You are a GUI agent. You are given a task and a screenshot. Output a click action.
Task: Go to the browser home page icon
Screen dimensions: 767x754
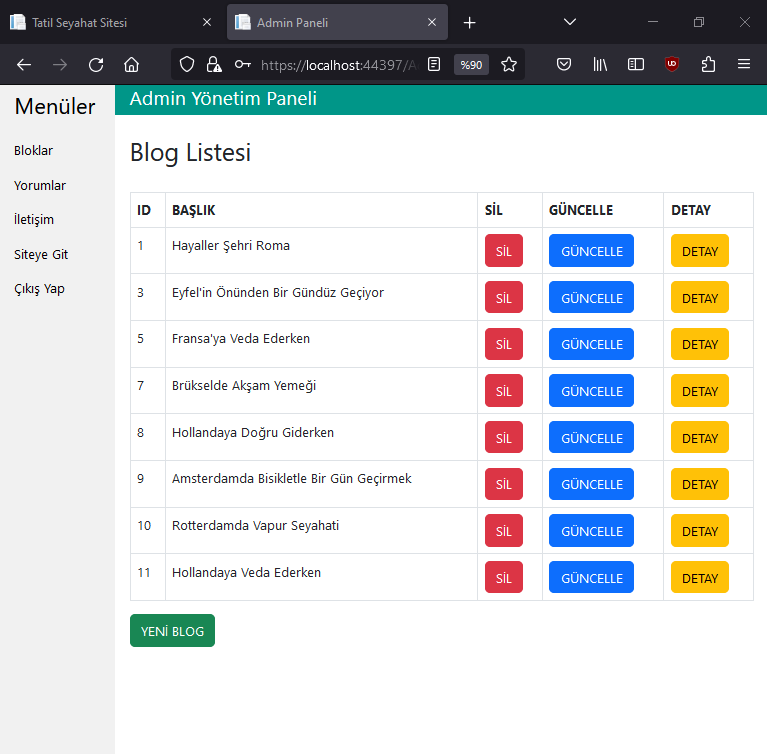[x=131, y=65]
